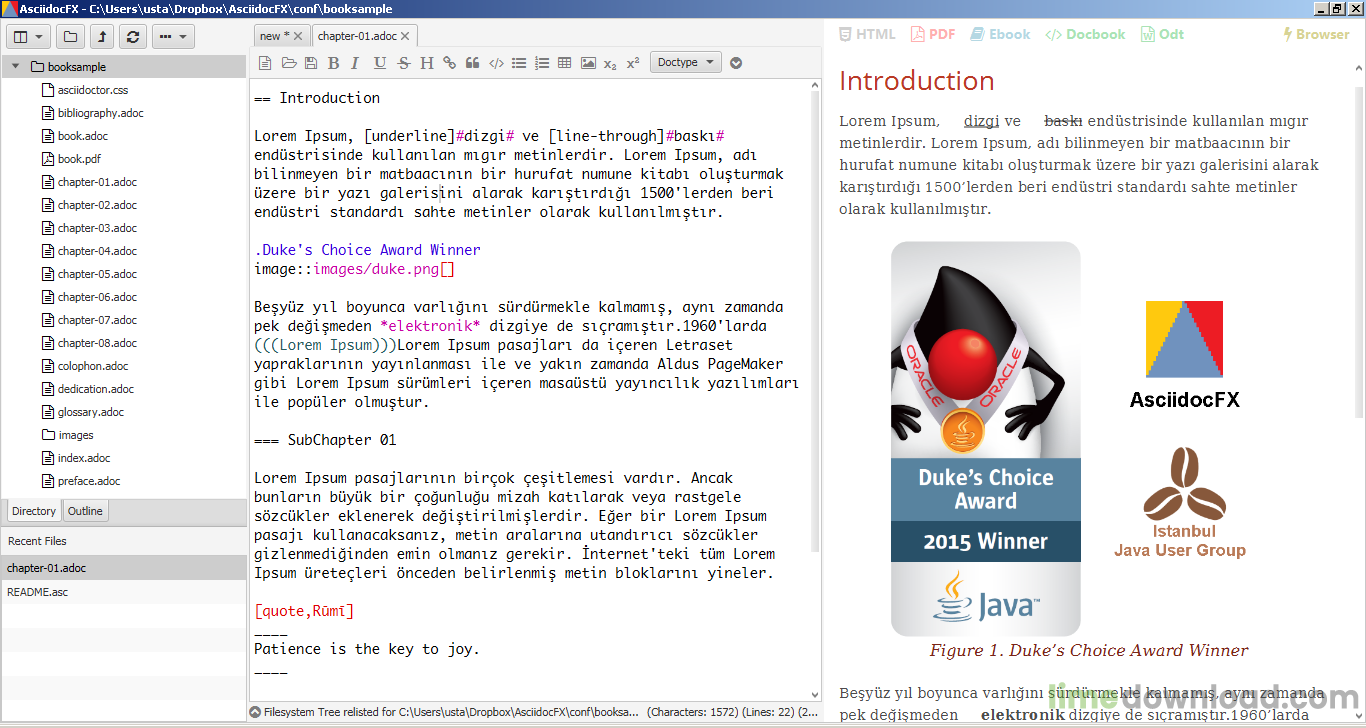1366x728 pixels.
Task: Convert document to HTML
Action: click(x=867, y=34)
